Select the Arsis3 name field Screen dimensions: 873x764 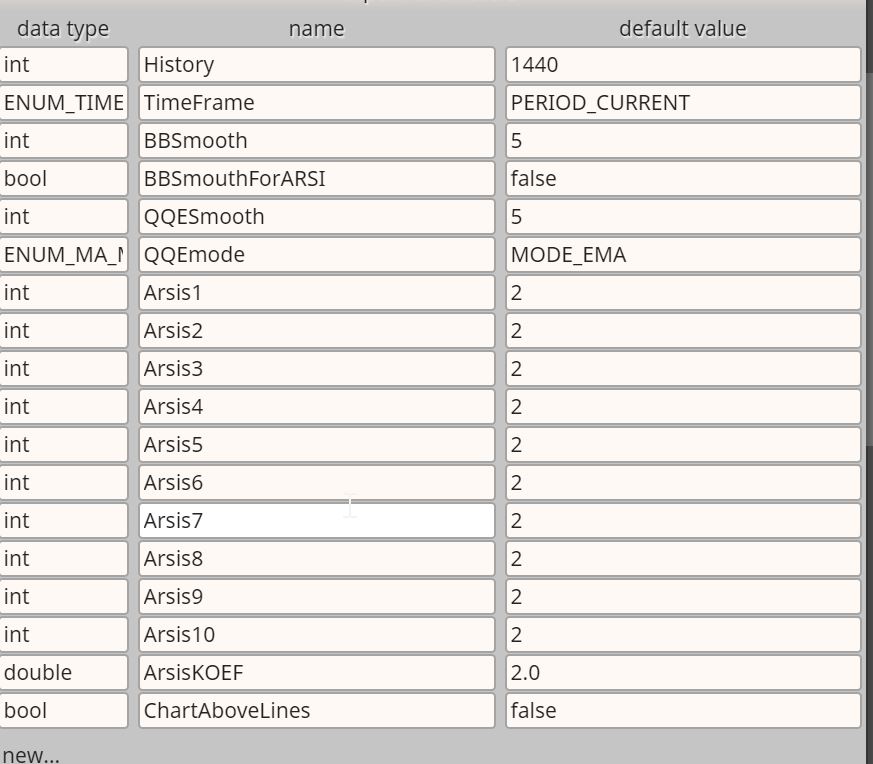pos(316,369)
